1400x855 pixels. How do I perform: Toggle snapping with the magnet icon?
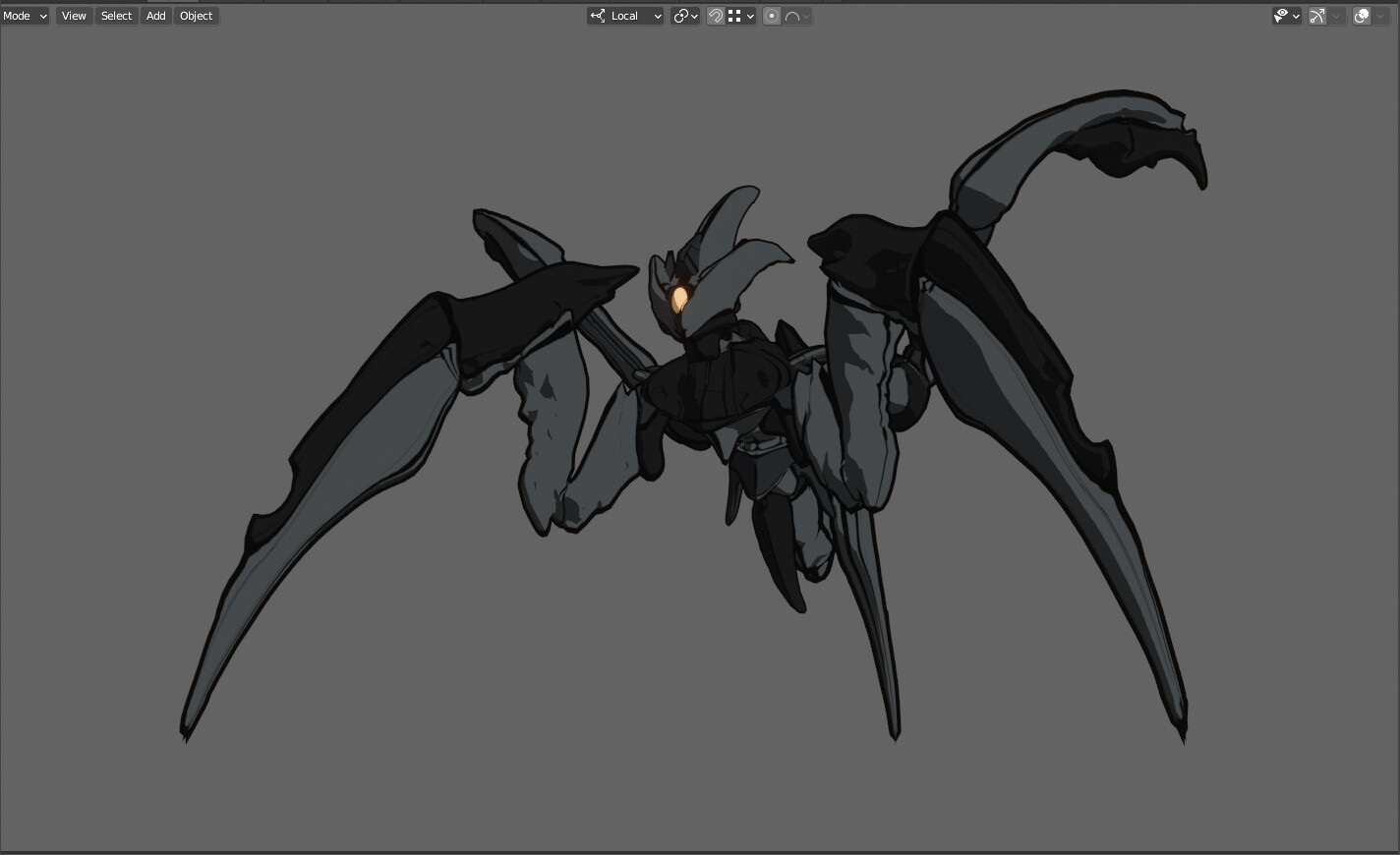(x=716, y=16)
